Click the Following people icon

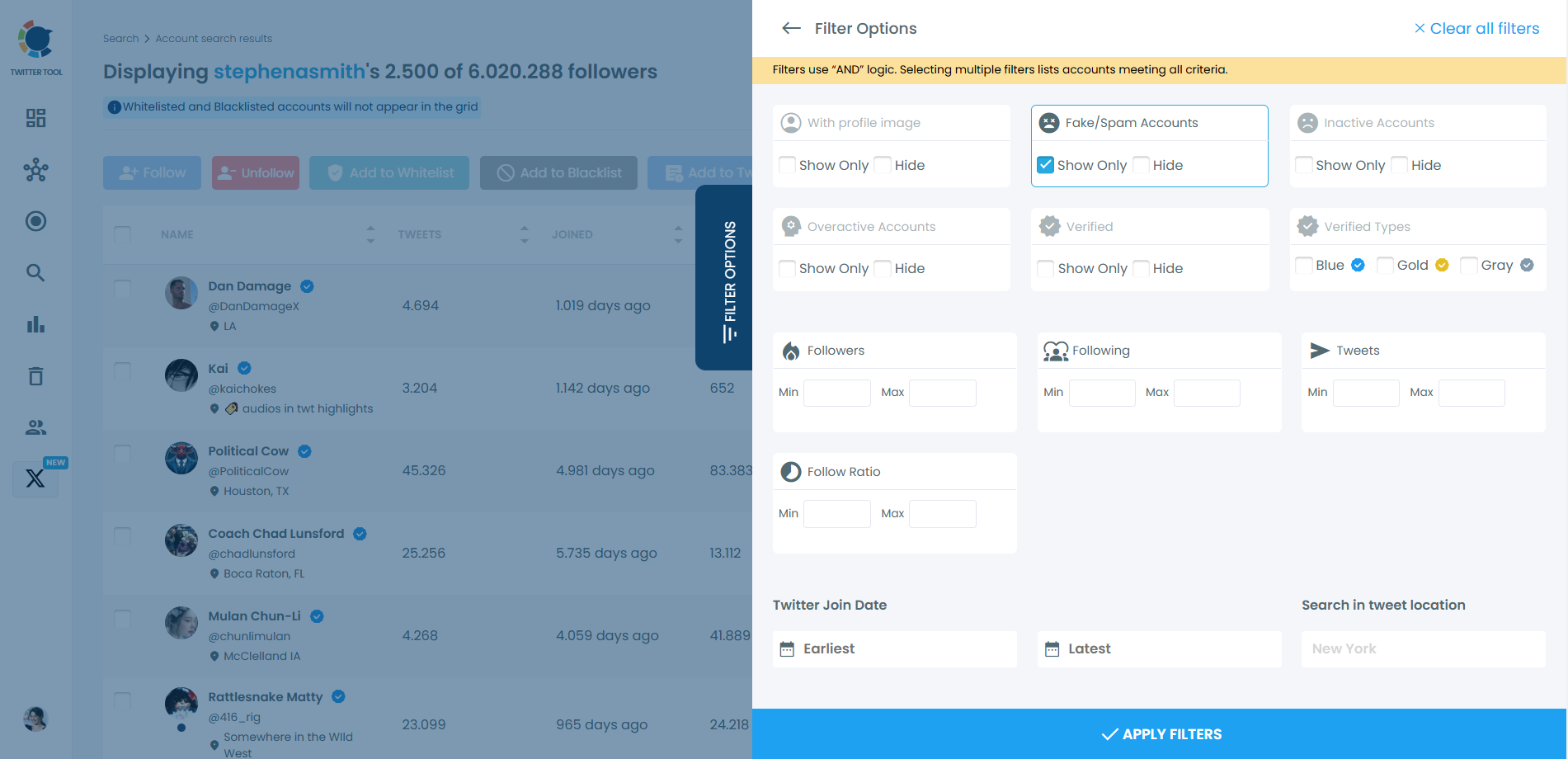click(1056, 351)
